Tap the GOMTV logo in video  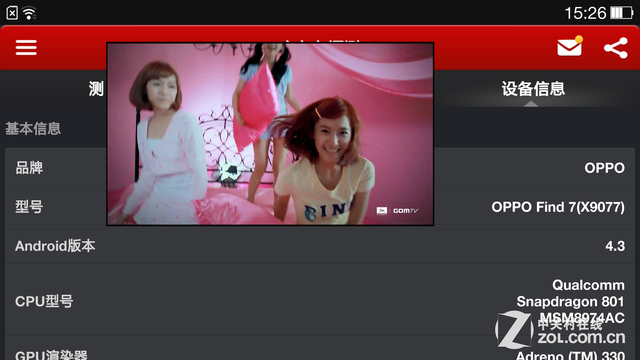tap(397, 211)
